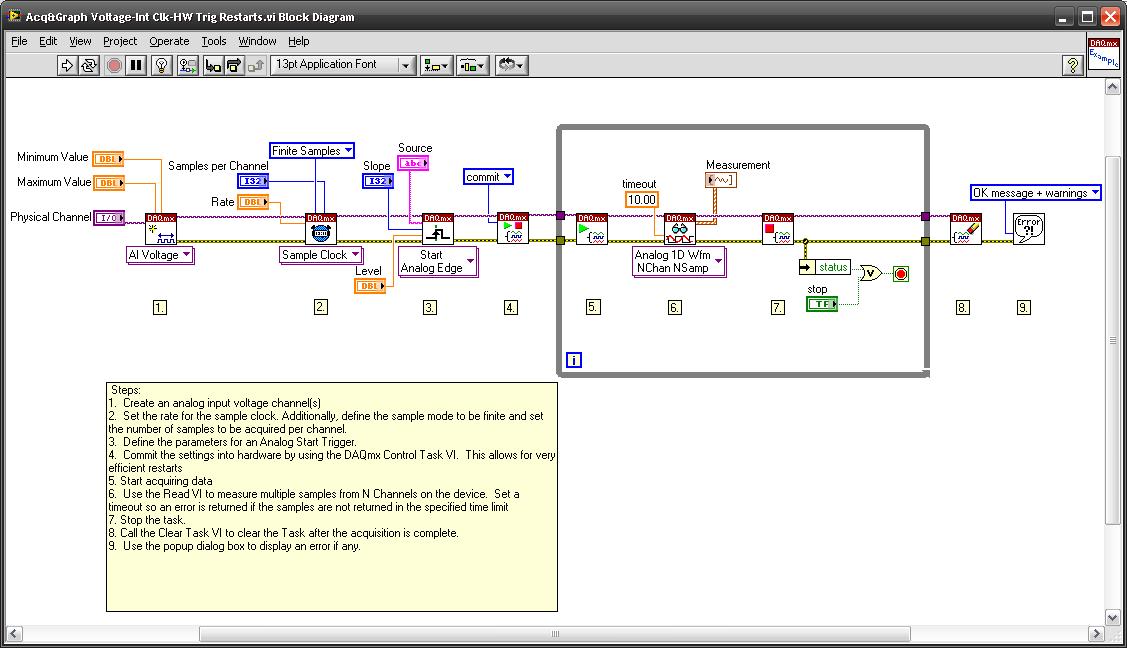Viewport: 1127px width, 648px height.
Task: Click the vertical scrollbar up arrow
Action: tap(1112, 87)
